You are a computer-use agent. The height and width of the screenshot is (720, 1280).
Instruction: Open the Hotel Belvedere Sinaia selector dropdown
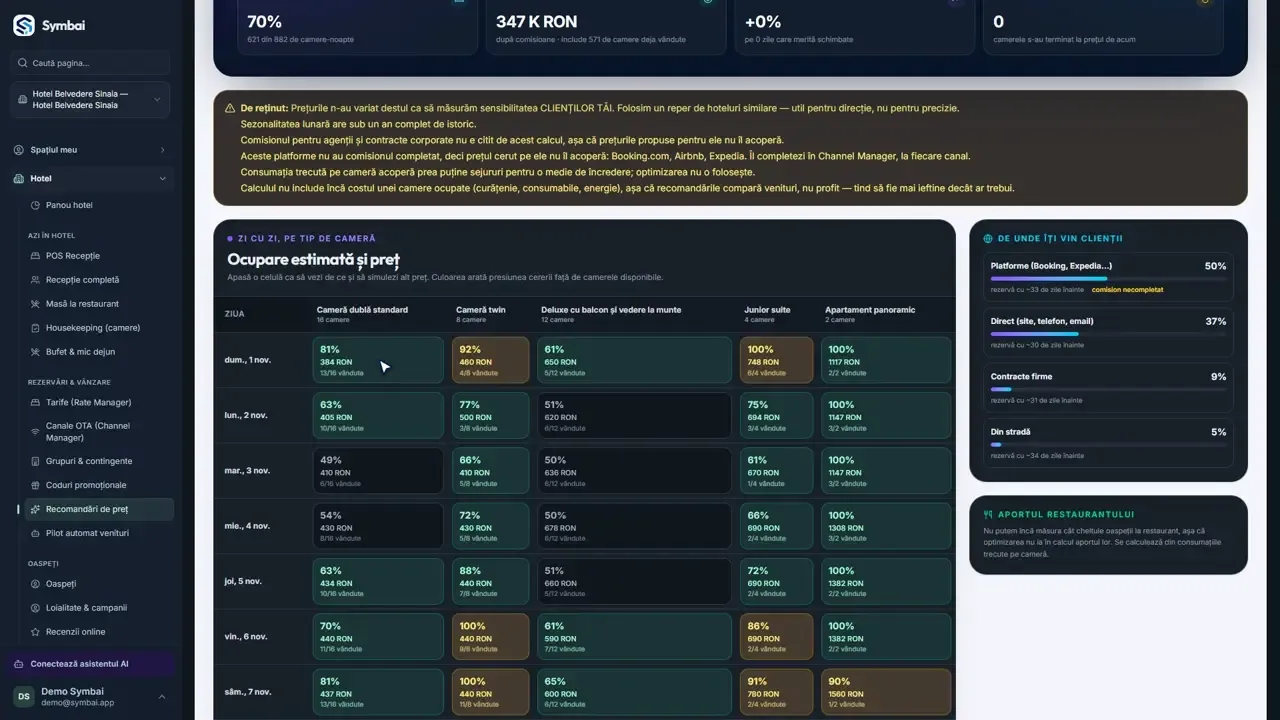tap(90, 99)
